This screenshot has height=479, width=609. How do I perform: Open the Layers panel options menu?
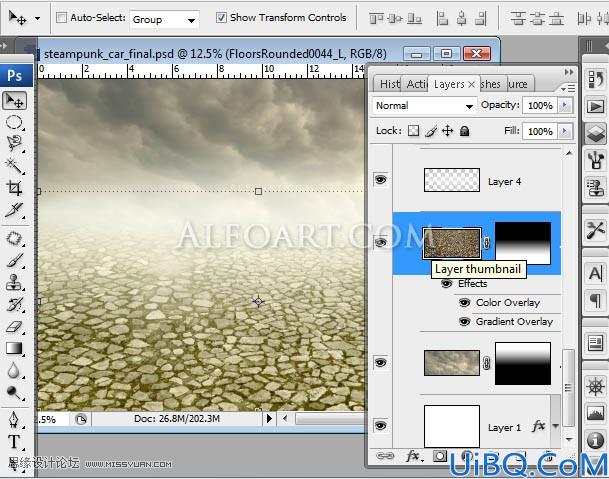[x=568, y=89]
